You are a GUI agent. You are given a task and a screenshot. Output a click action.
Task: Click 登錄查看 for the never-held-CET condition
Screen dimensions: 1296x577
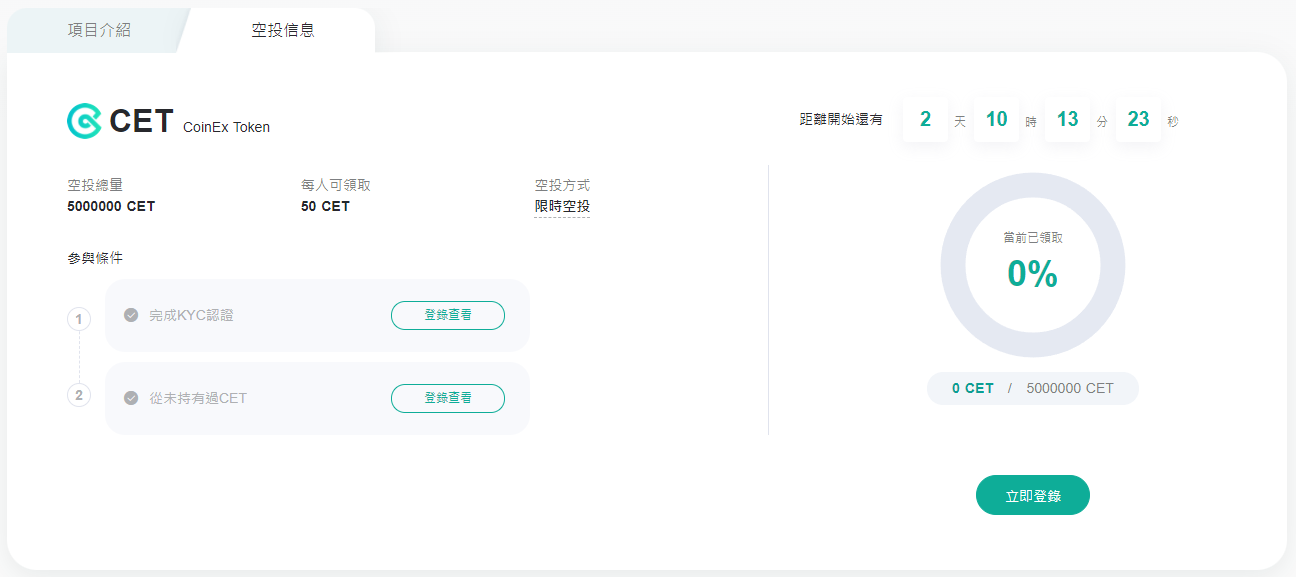pos(448,398)
